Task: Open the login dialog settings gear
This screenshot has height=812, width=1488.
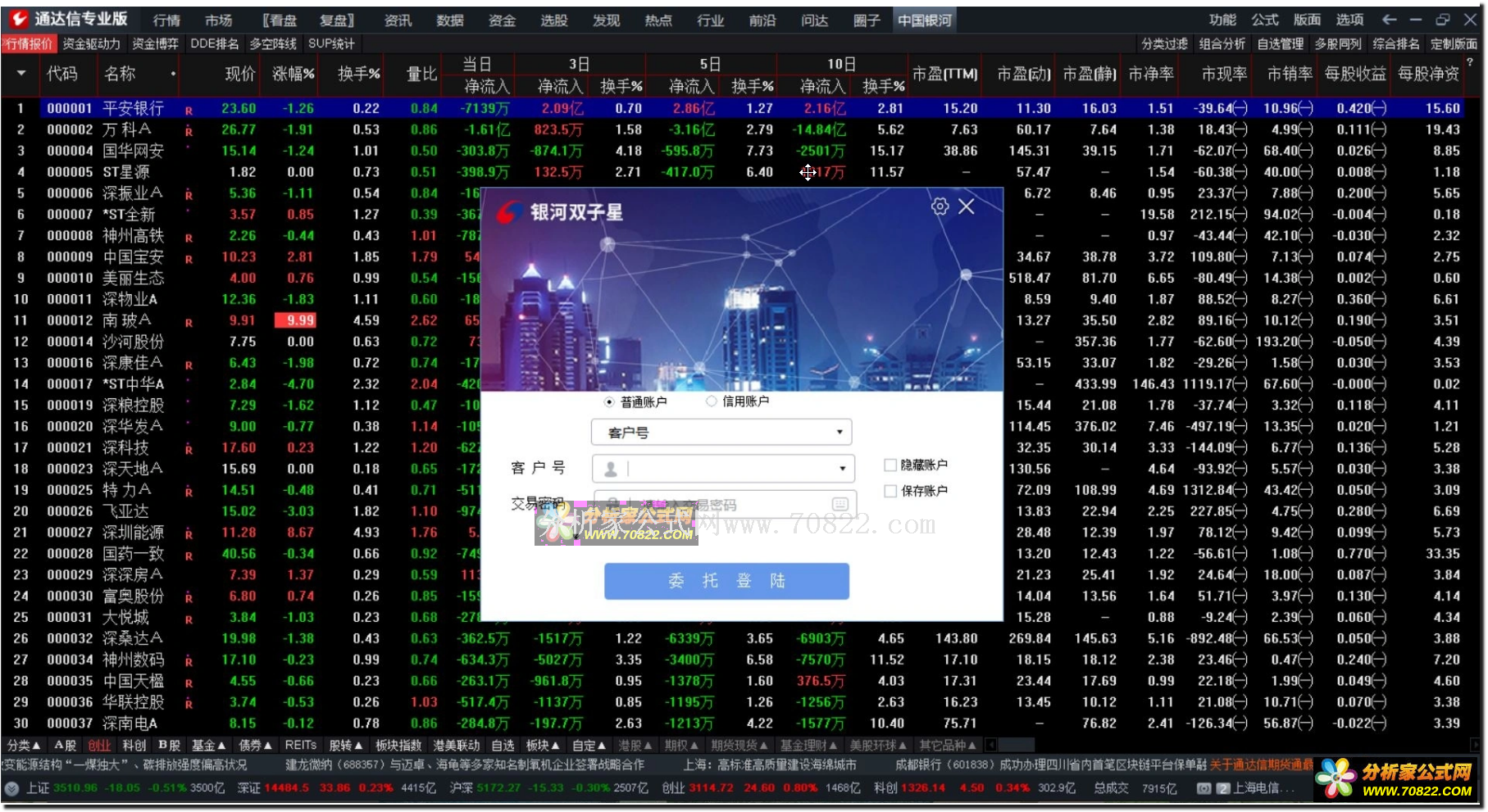Action: (940, 206)
